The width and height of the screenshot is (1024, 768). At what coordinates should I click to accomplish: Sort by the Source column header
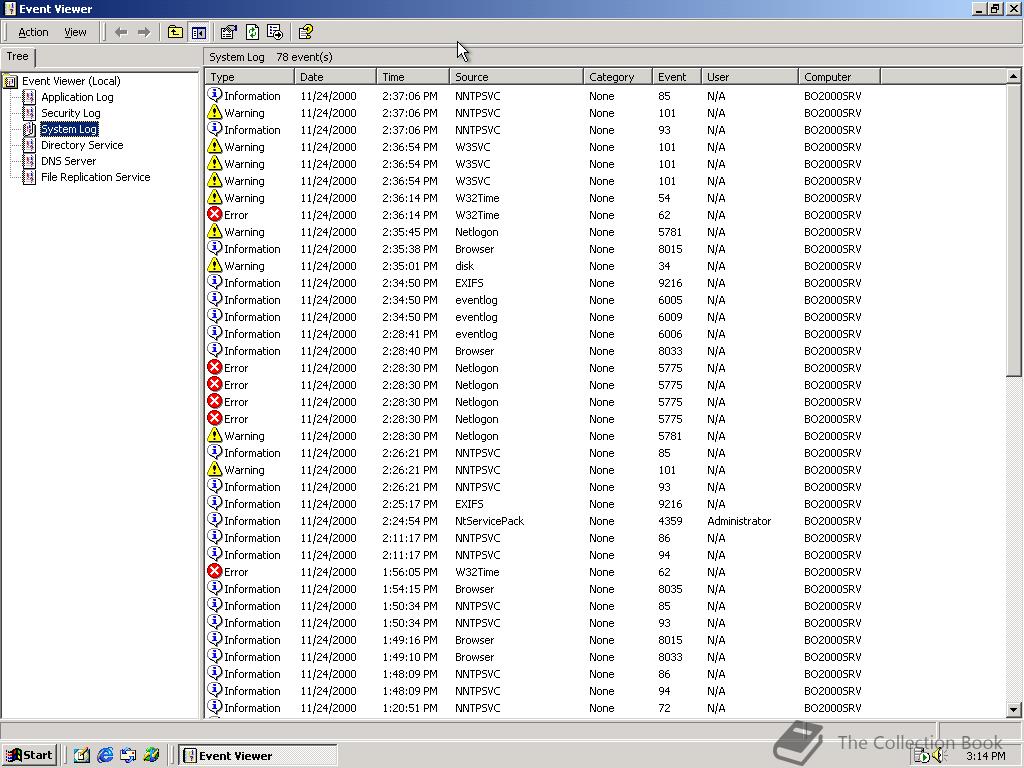516,76
